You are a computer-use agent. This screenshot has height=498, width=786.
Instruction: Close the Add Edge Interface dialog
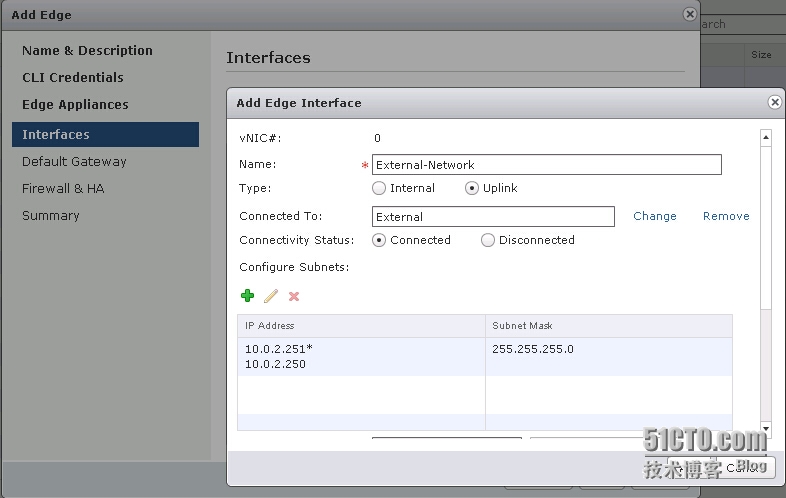(x=774, y=102)
